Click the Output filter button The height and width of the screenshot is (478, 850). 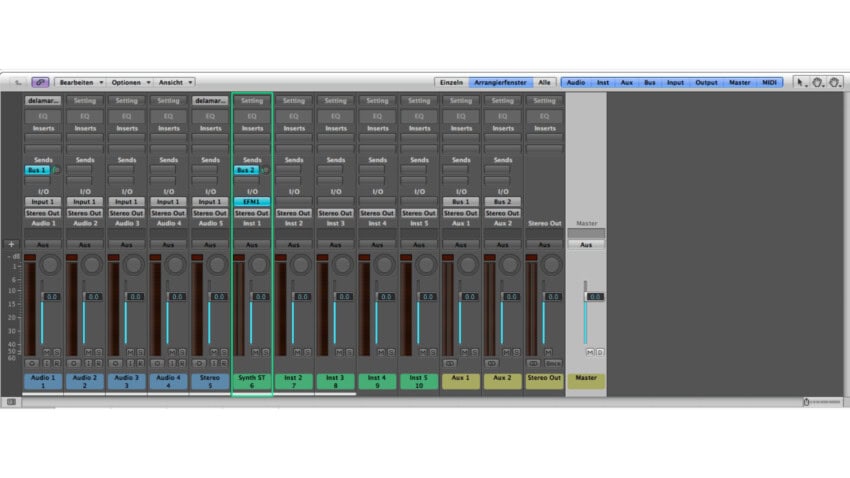click(x=706, y=82)
